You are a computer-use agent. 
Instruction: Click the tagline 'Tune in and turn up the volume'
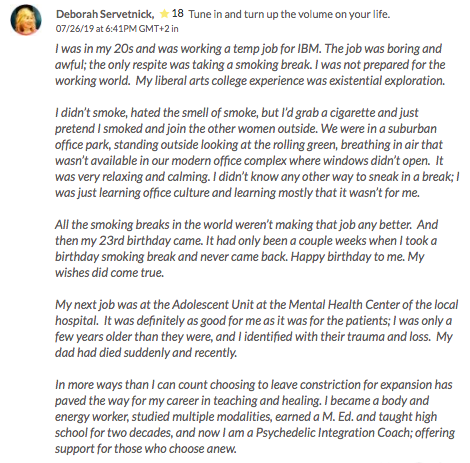289,14
